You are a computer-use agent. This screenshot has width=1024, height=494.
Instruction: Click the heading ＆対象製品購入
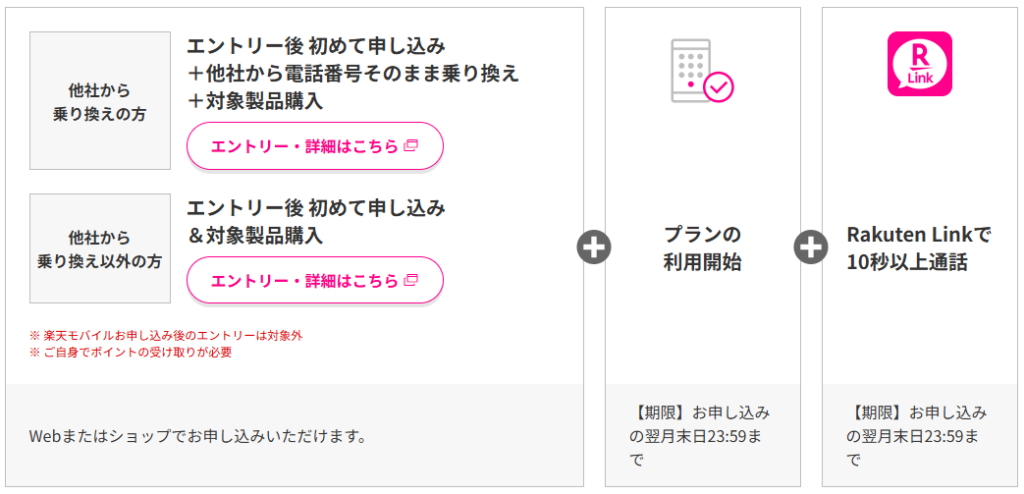(255, 236)
